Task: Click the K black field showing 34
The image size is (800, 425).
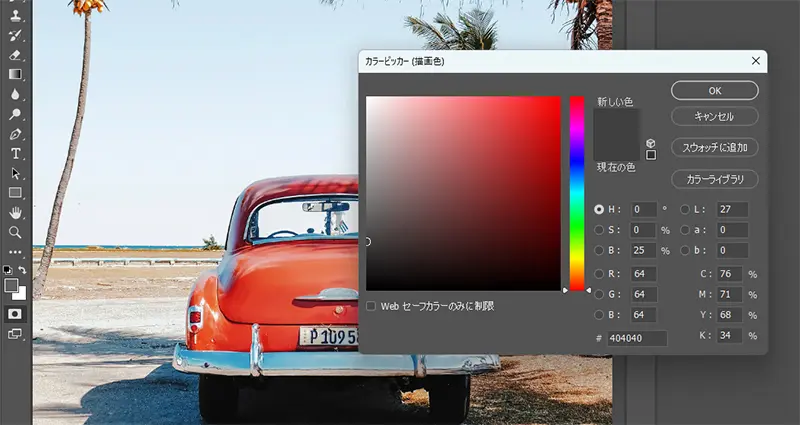Action: 730,335
